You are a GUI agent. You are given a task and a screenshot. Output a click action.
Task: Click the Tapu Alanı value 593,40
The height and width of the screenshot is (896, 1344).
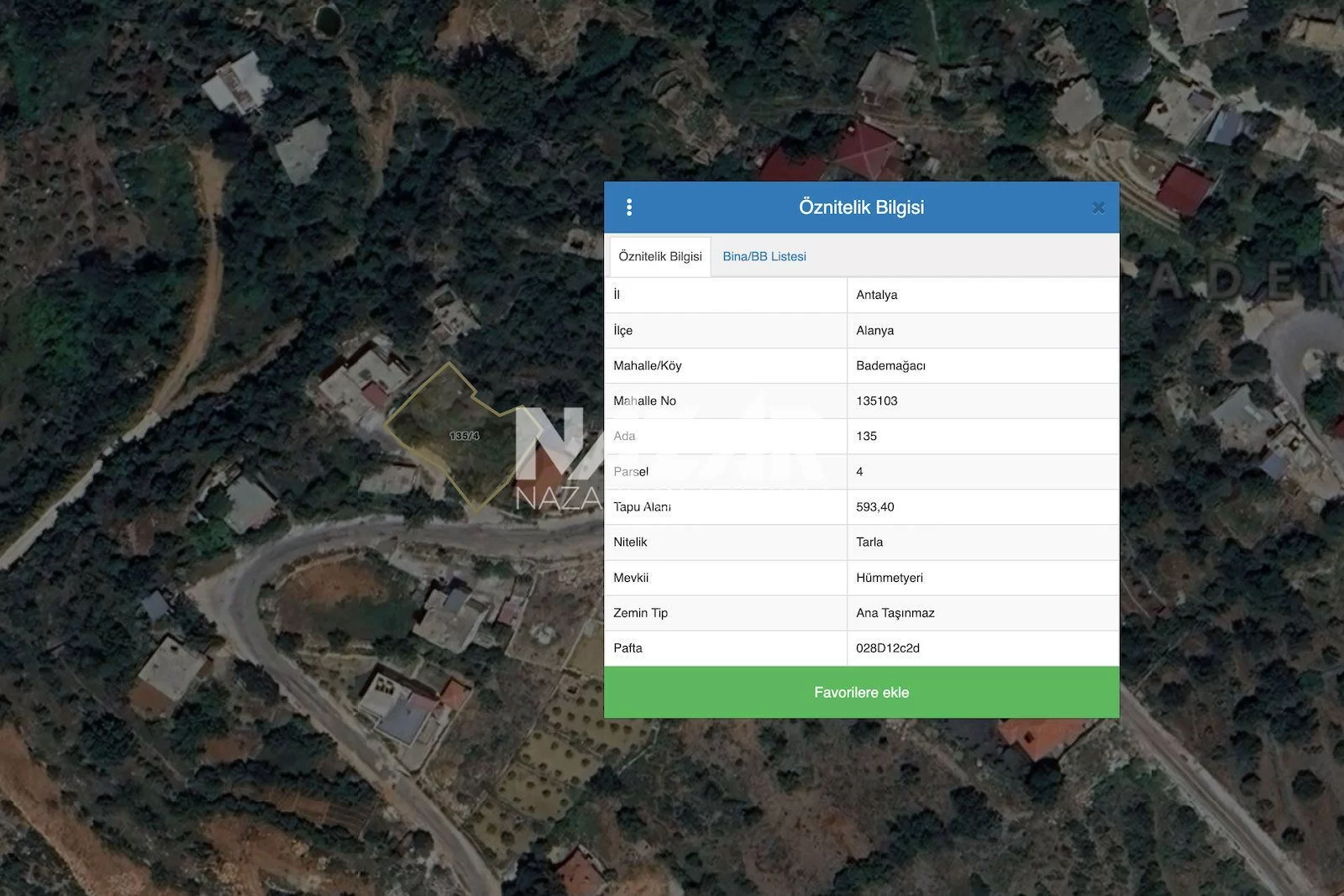(x=874, y=506)
